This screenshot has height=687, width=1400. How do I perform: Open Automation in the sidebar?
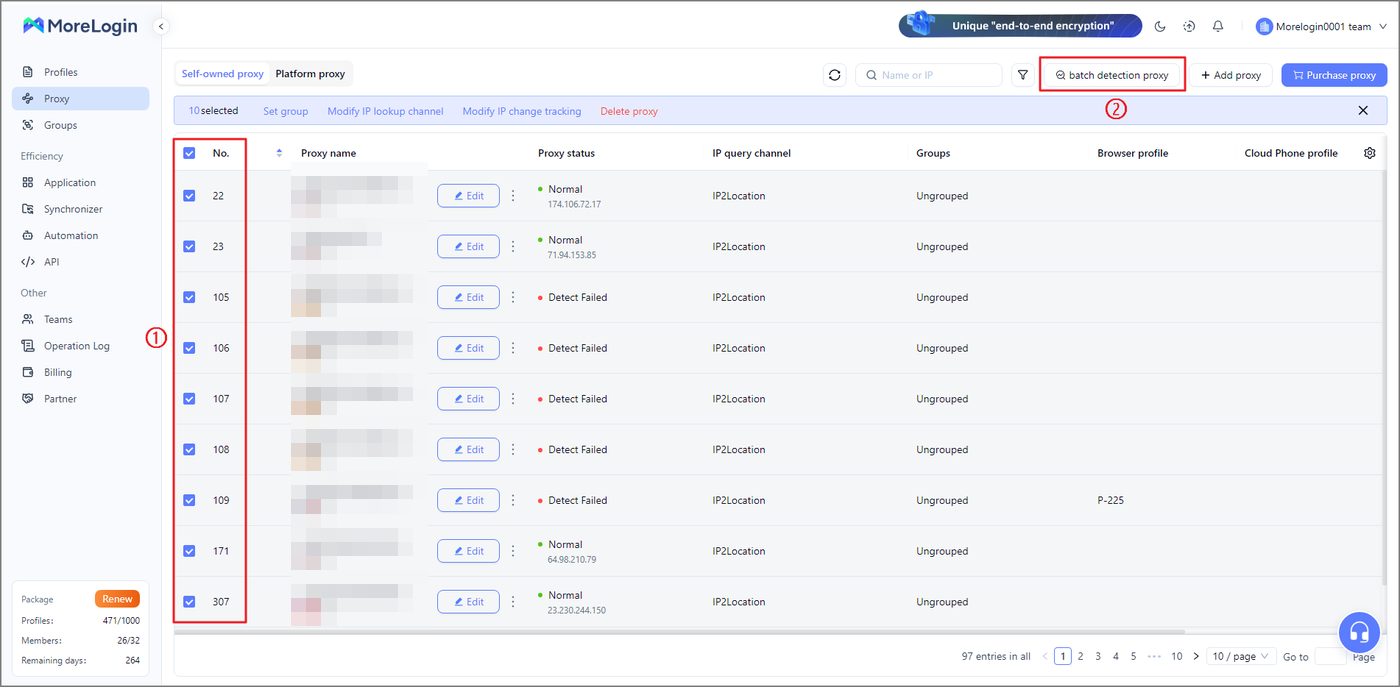coord(80,236)
